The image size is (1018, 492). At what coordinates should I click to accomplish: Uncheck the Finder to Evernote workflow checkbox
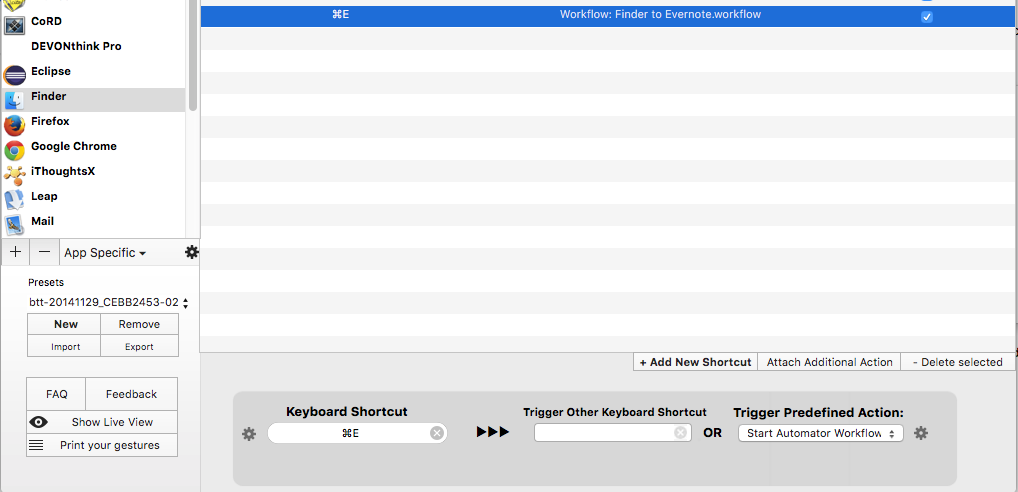(x=926, y=17)
